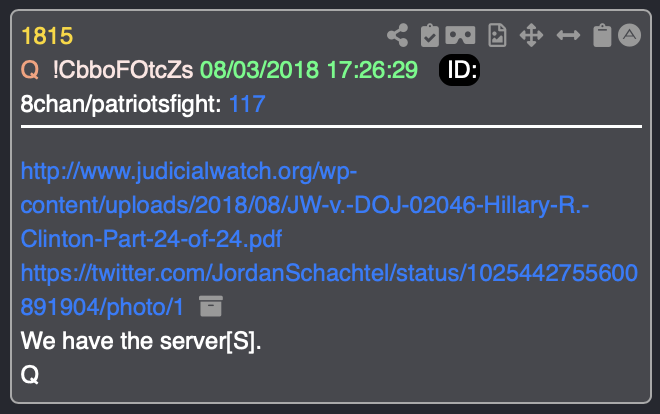Click the 8chan/patriotsfight board label
Viewport: 660px width, 414px height.
pyautogui.click(x=121, y=104)
